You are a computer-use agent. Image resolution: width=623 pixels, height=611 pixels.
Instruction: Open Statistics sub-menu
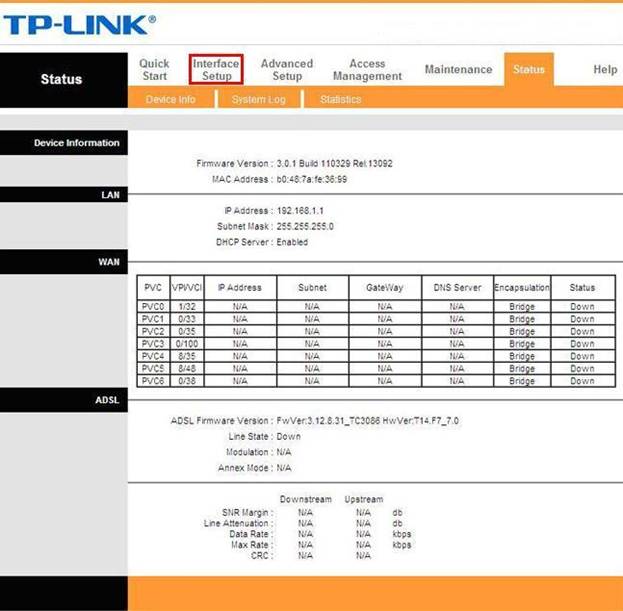coord(341,99)
